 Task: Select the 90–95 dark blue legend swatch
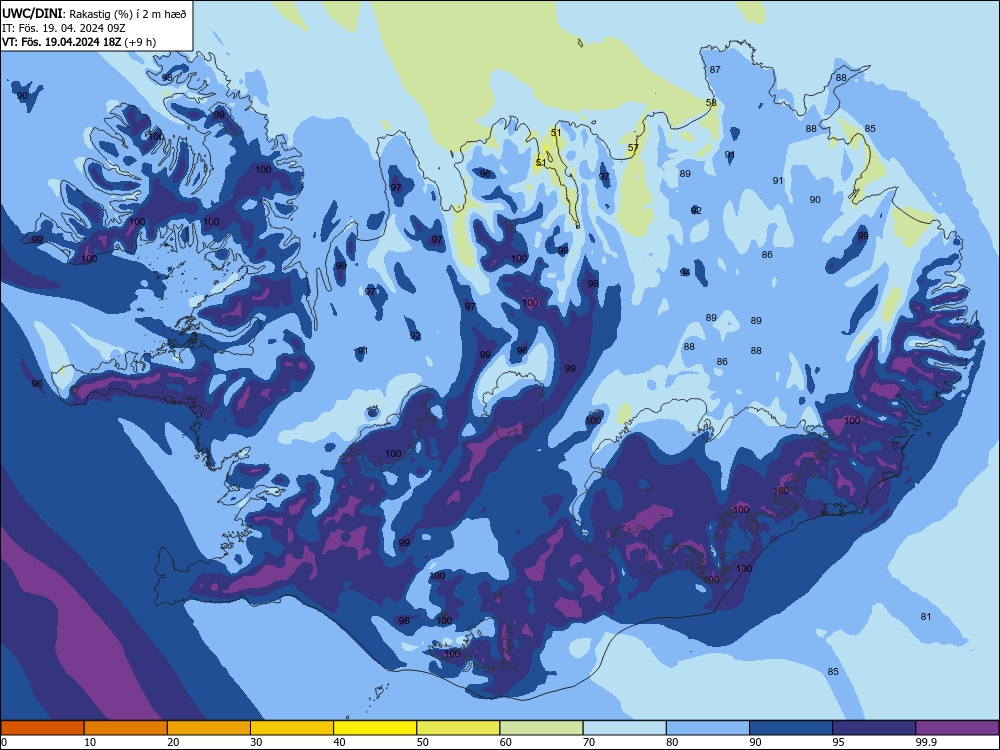[791, 728]
